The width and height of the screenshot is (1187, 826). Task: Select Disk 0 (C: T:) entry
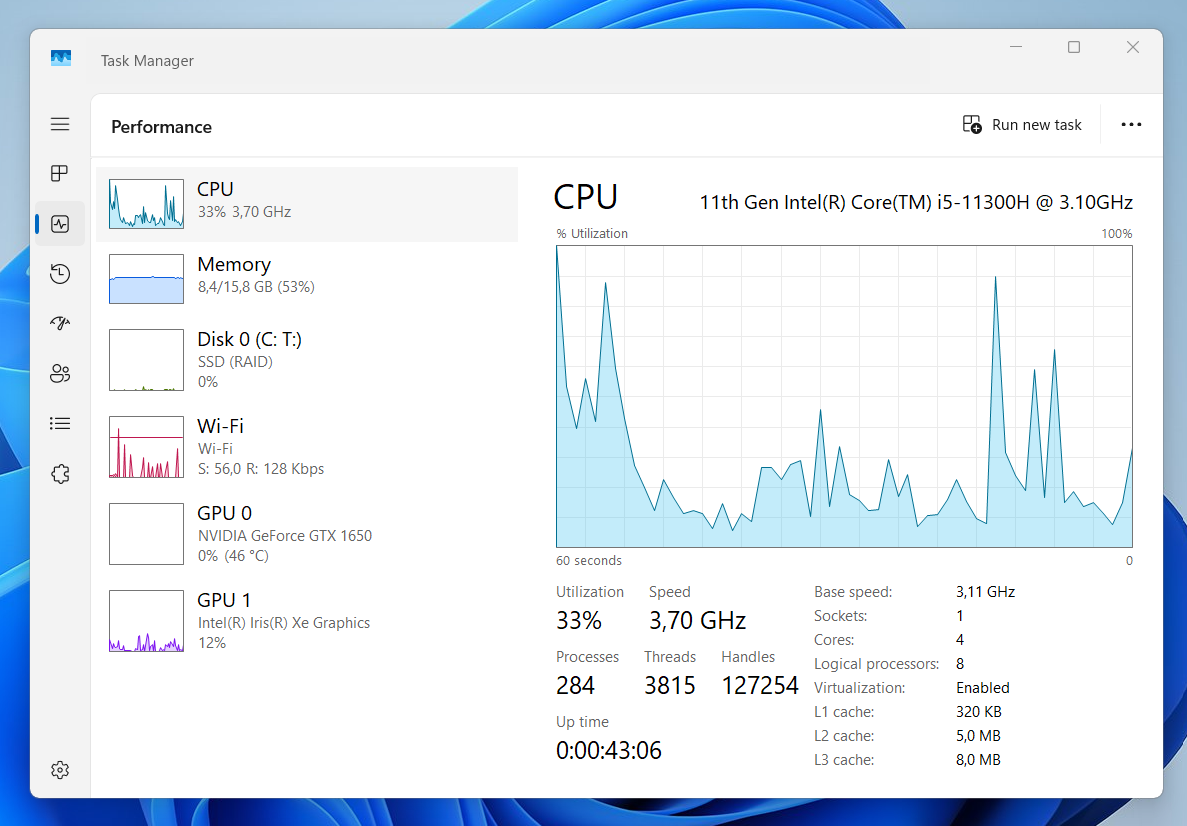coord(307,360)
